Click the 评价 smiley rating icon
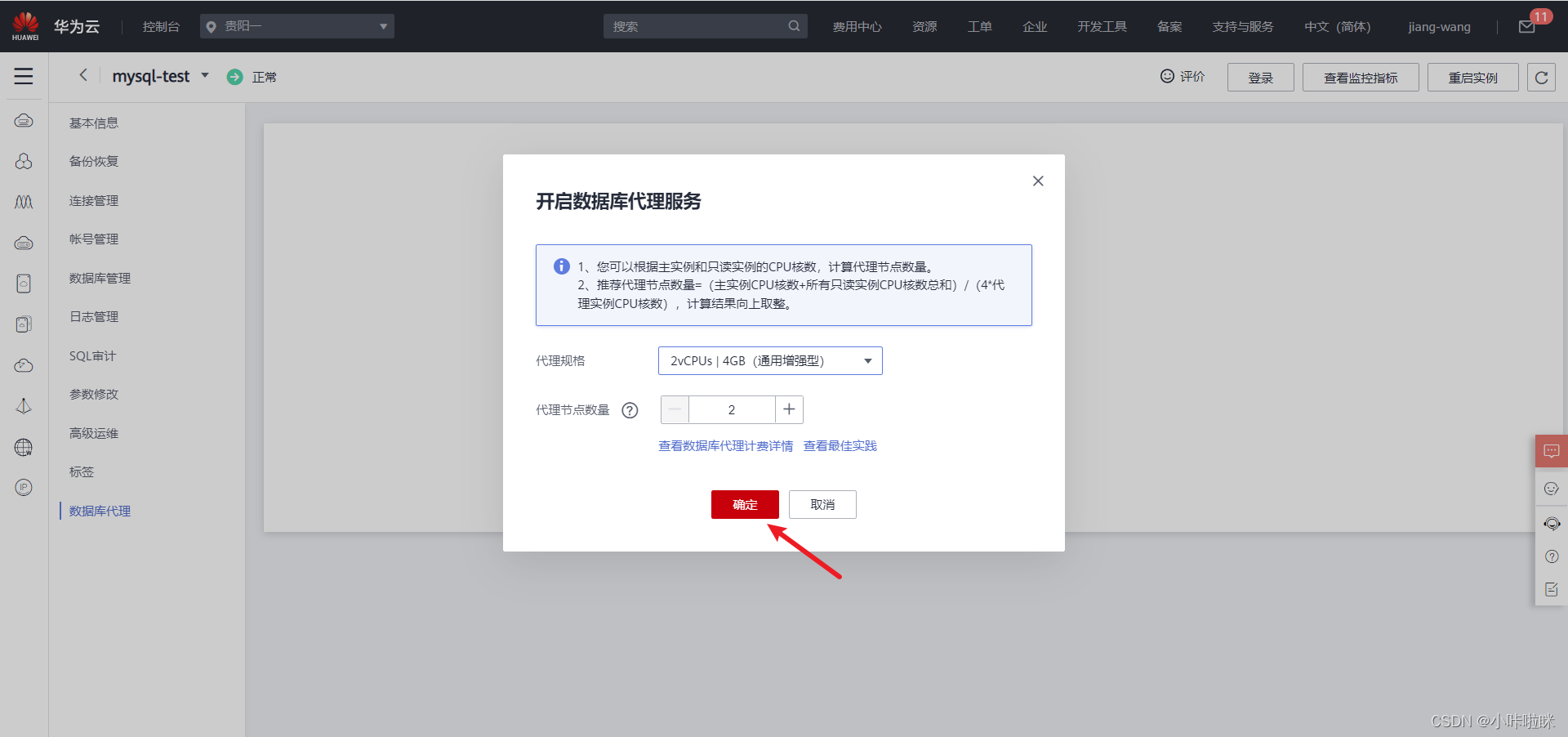 pos(1167,76)
